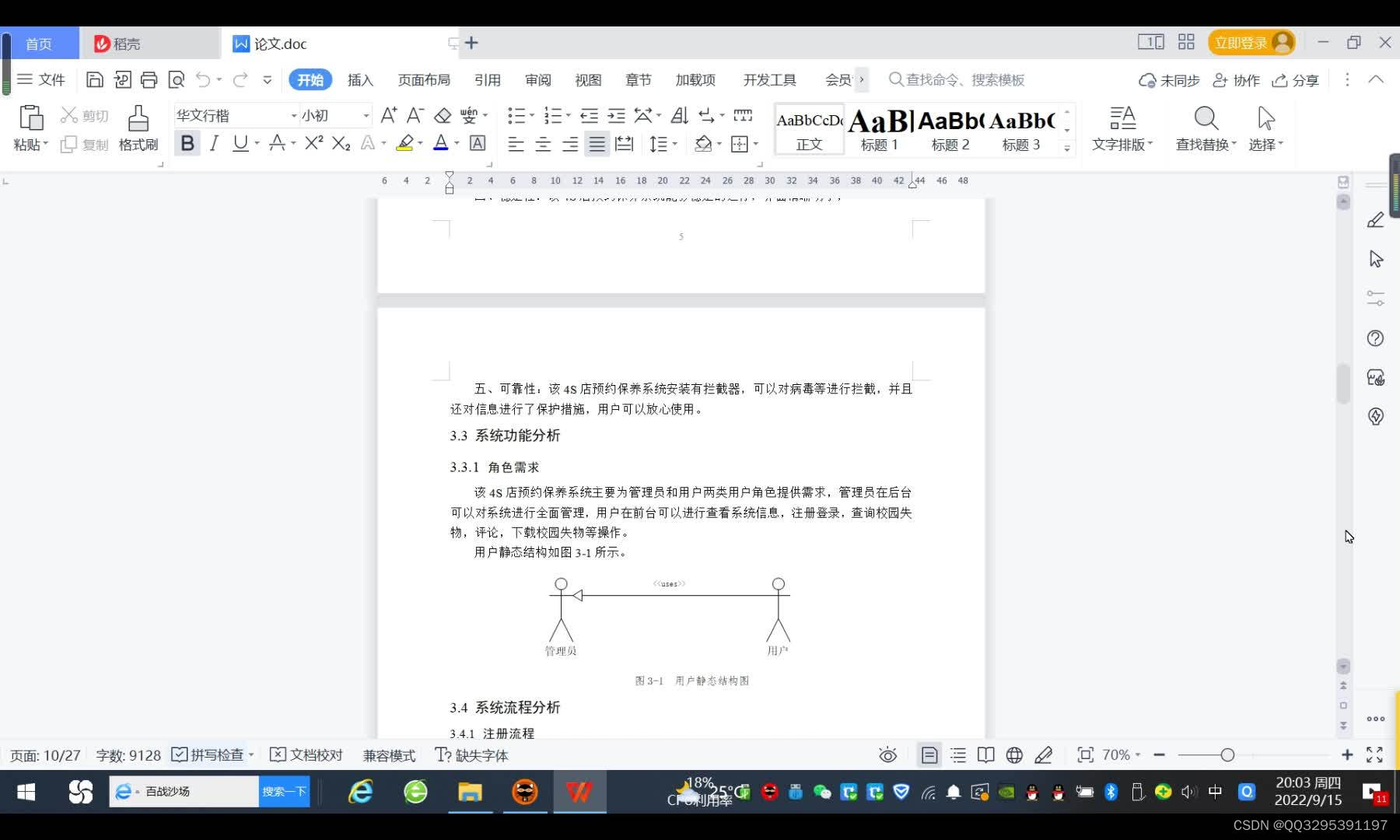Image resolution: width=1400 pixels, height=840 pixels.
Task: Expand the highlight color dropdown arrow
Action: coord(420,143)
